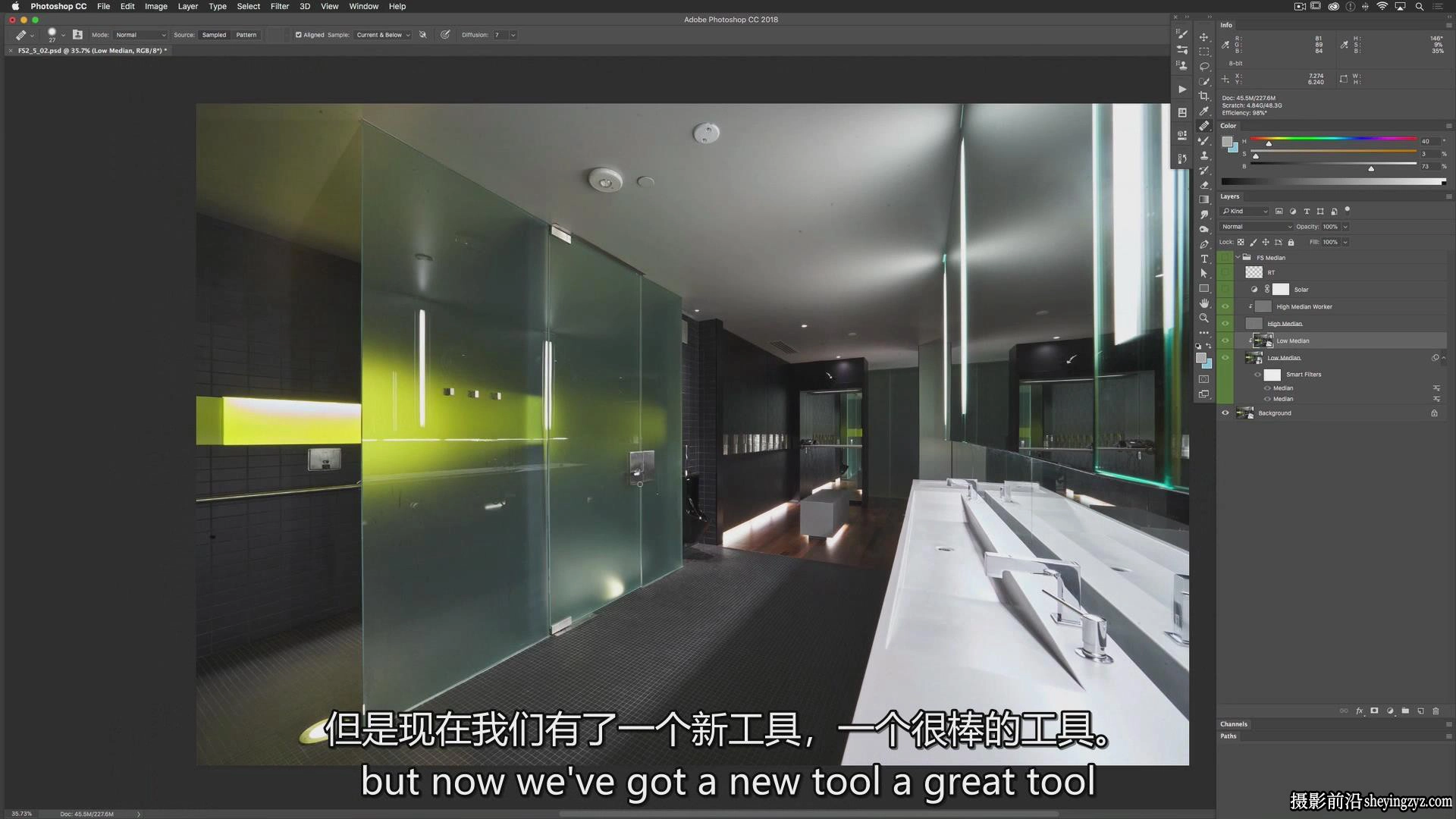The image size is (1456, 819).
Task: Show the Solar adjustment layer
Action: [x=1225, y=290]
